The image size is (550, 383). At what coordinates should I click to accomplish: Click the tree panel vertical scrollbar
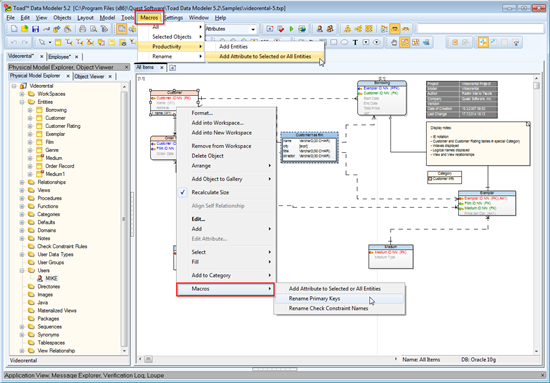coord(124,219)
